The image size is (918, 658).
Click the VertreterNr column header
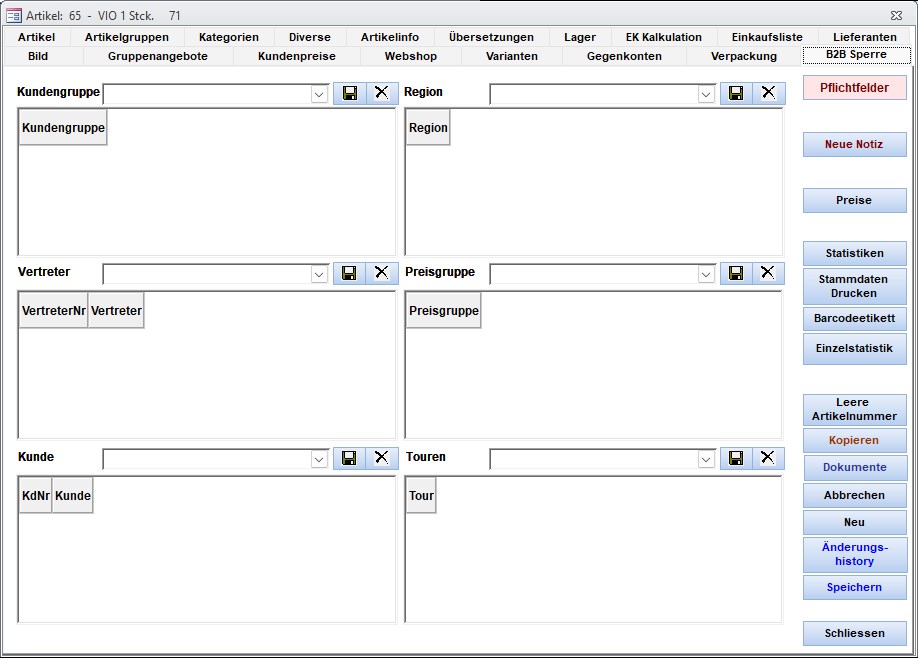(53, 311)
